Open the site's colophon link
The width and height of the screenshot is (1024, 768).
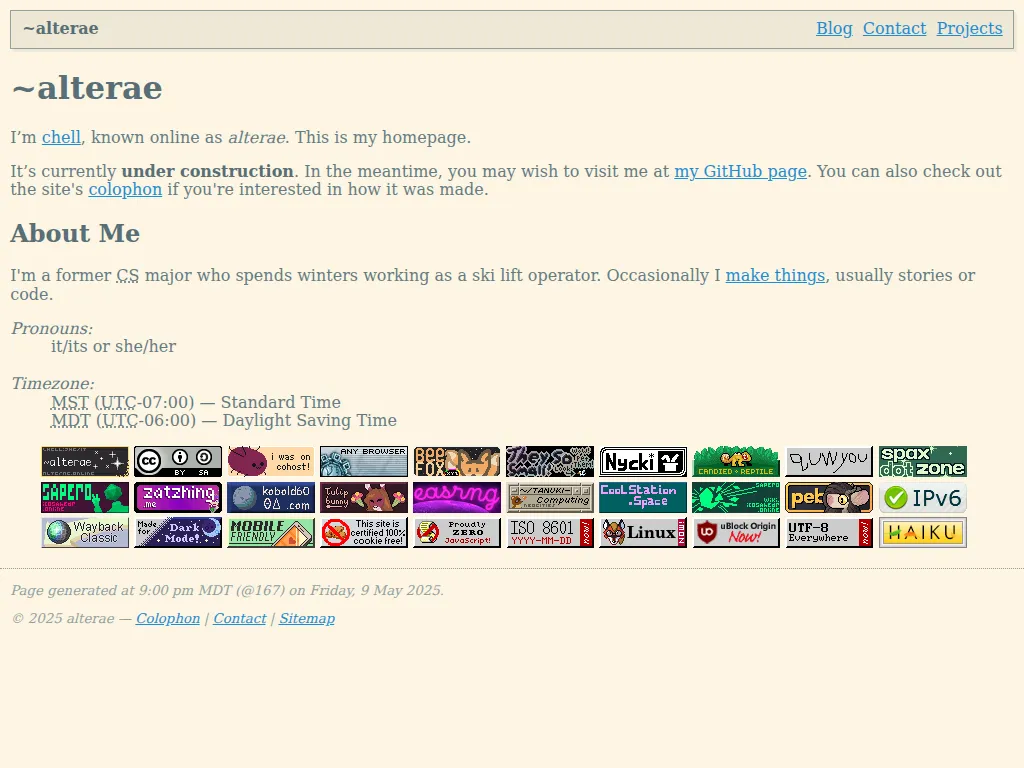[x=124, y=189]
